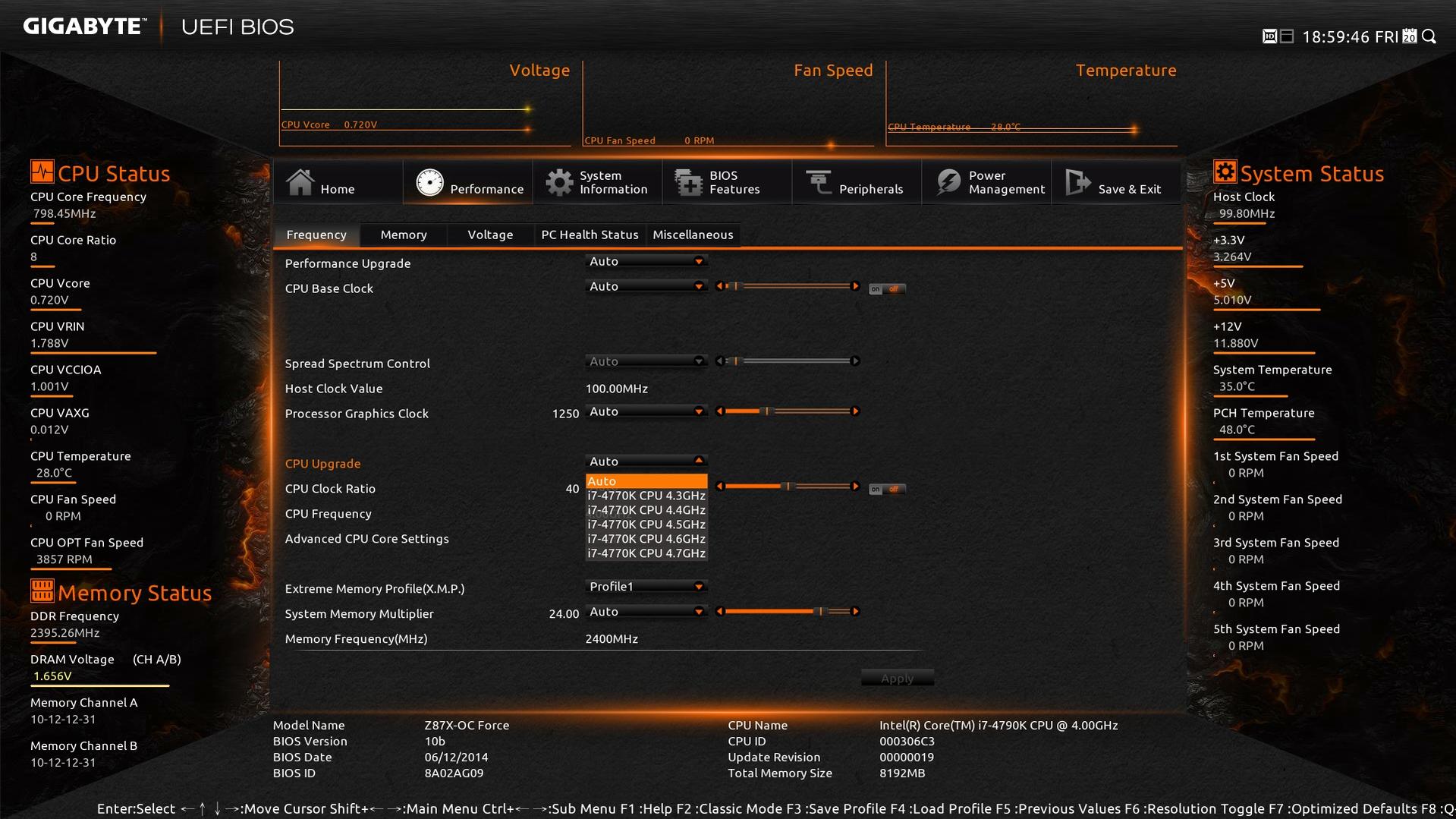Click the classic mode window icon

pyautogui.click(x=1287, y=36)
